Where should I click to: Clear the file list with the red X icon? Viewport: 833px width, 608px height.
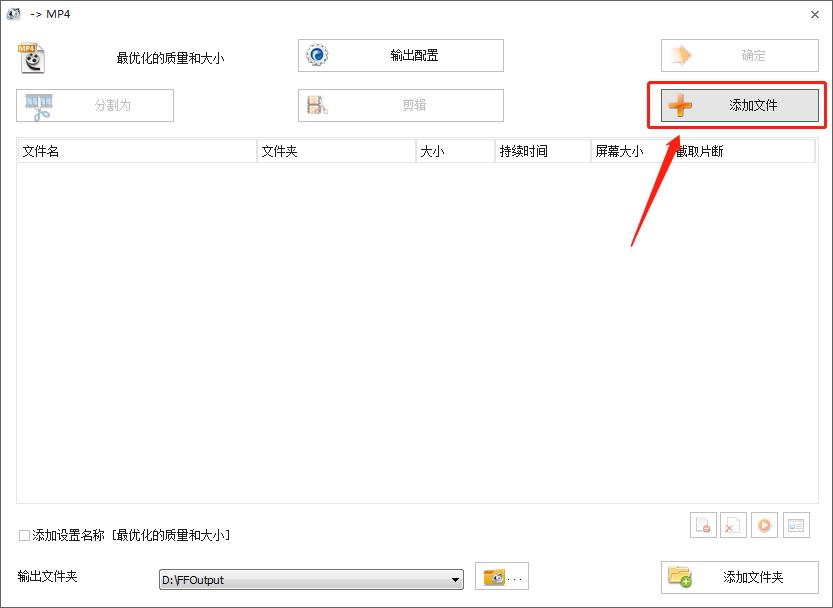coord(733,525)
